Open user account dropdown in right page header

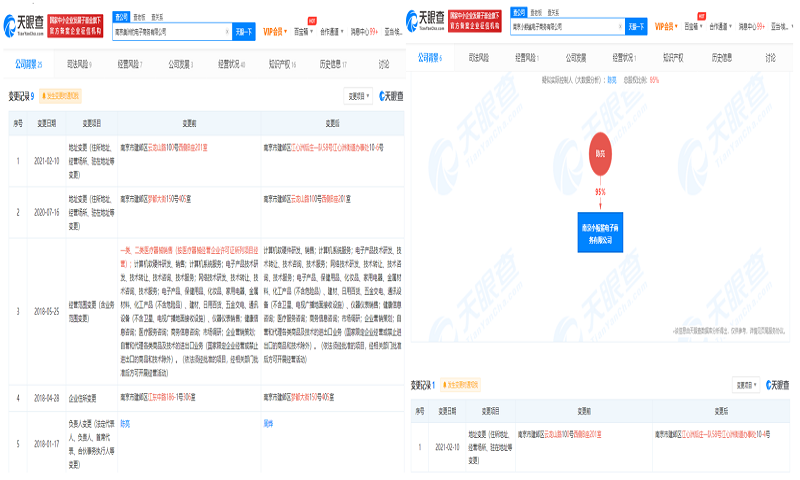(x=782, y=27)
